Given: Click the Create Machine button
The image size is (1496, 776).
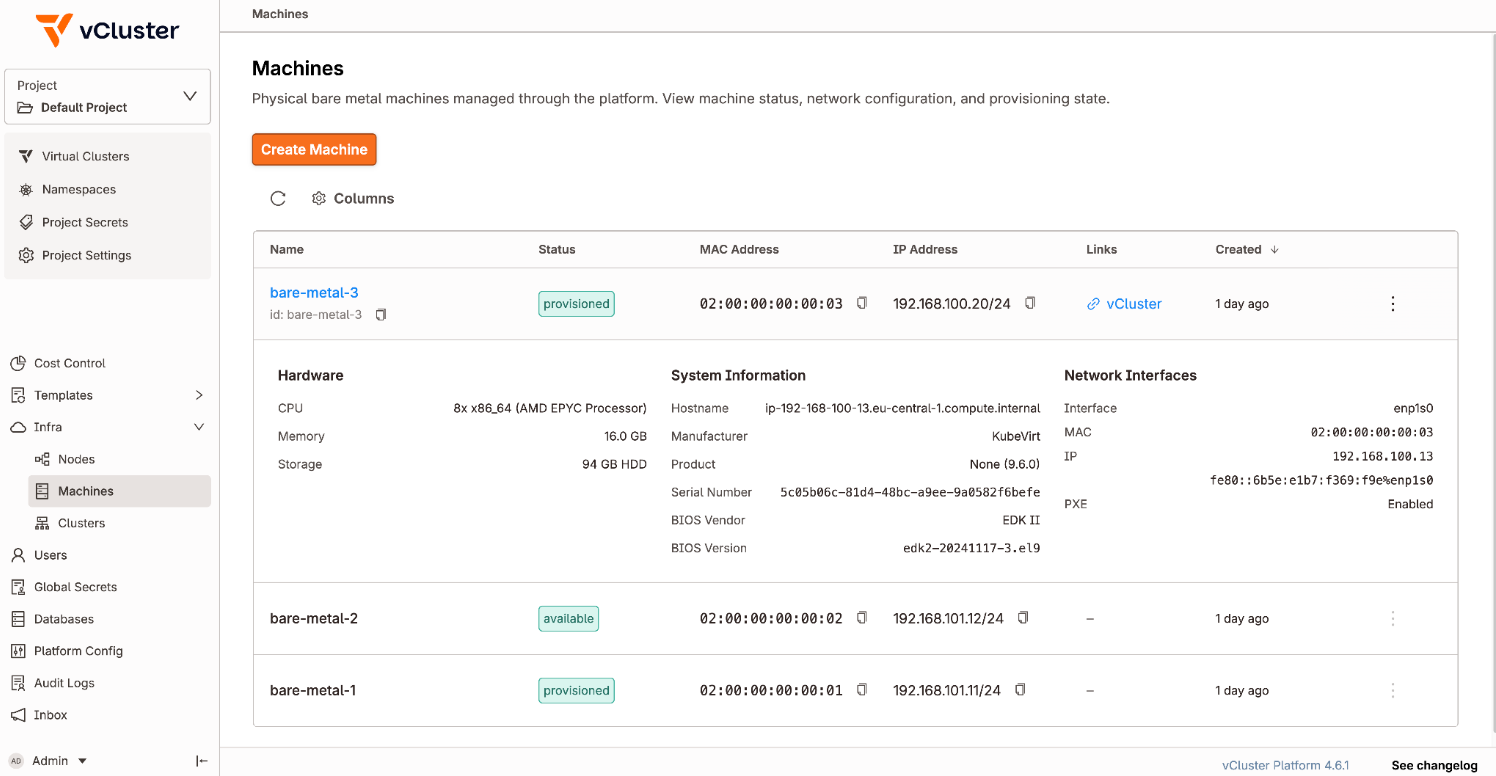Looking at the screenshot, I should point(314,149).
